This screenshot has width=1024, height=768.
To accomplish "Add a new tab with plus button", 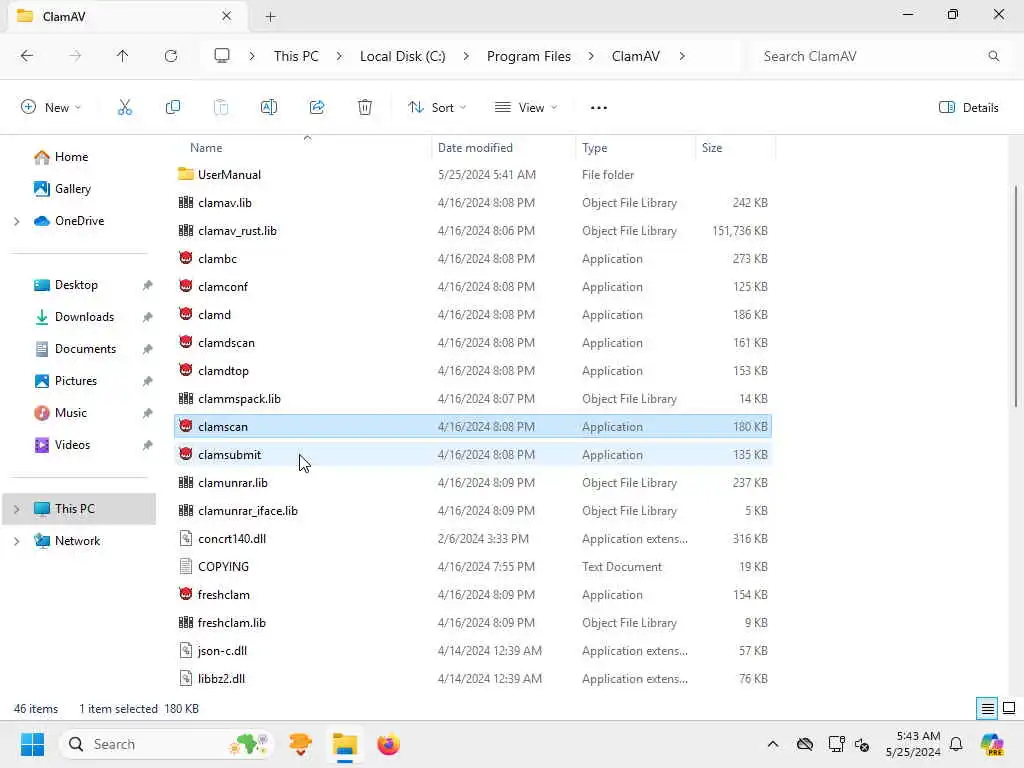I will pos(270,16).
